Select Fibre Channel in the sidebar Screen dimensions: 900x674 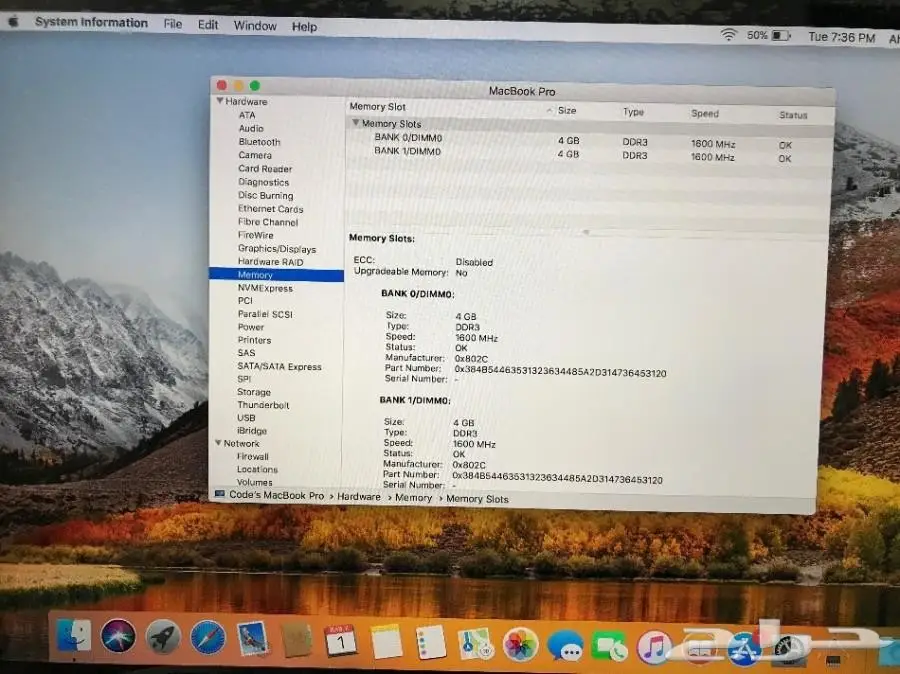click(268, 222)
